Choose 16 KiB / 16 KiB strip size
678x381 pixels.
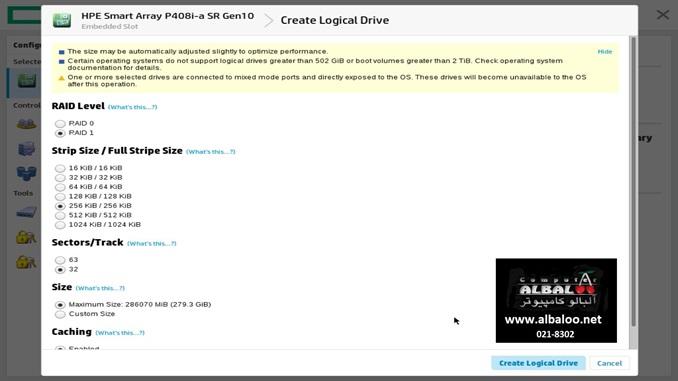[60, 168]
